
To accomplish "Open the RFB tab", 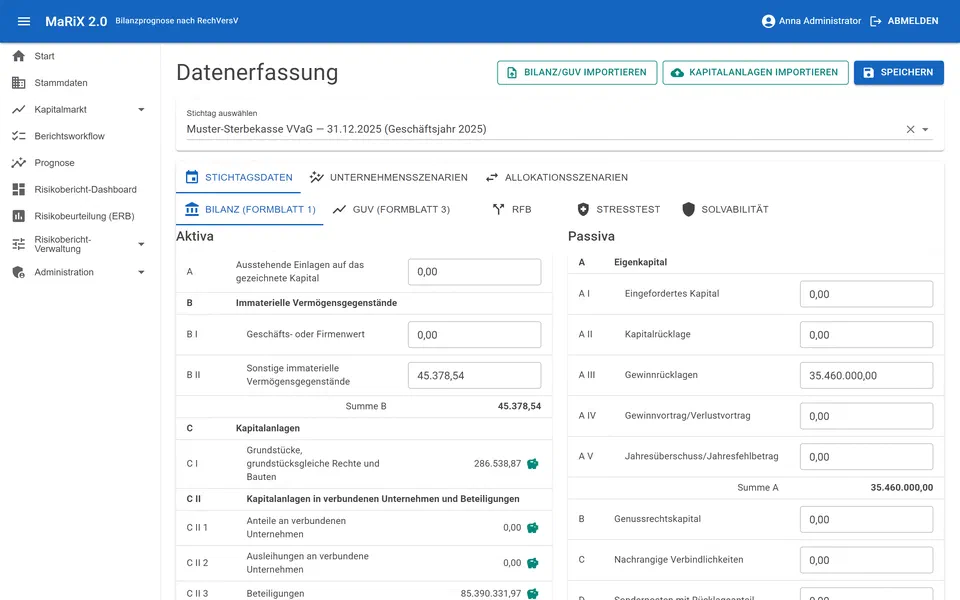I will coord(512,209).
